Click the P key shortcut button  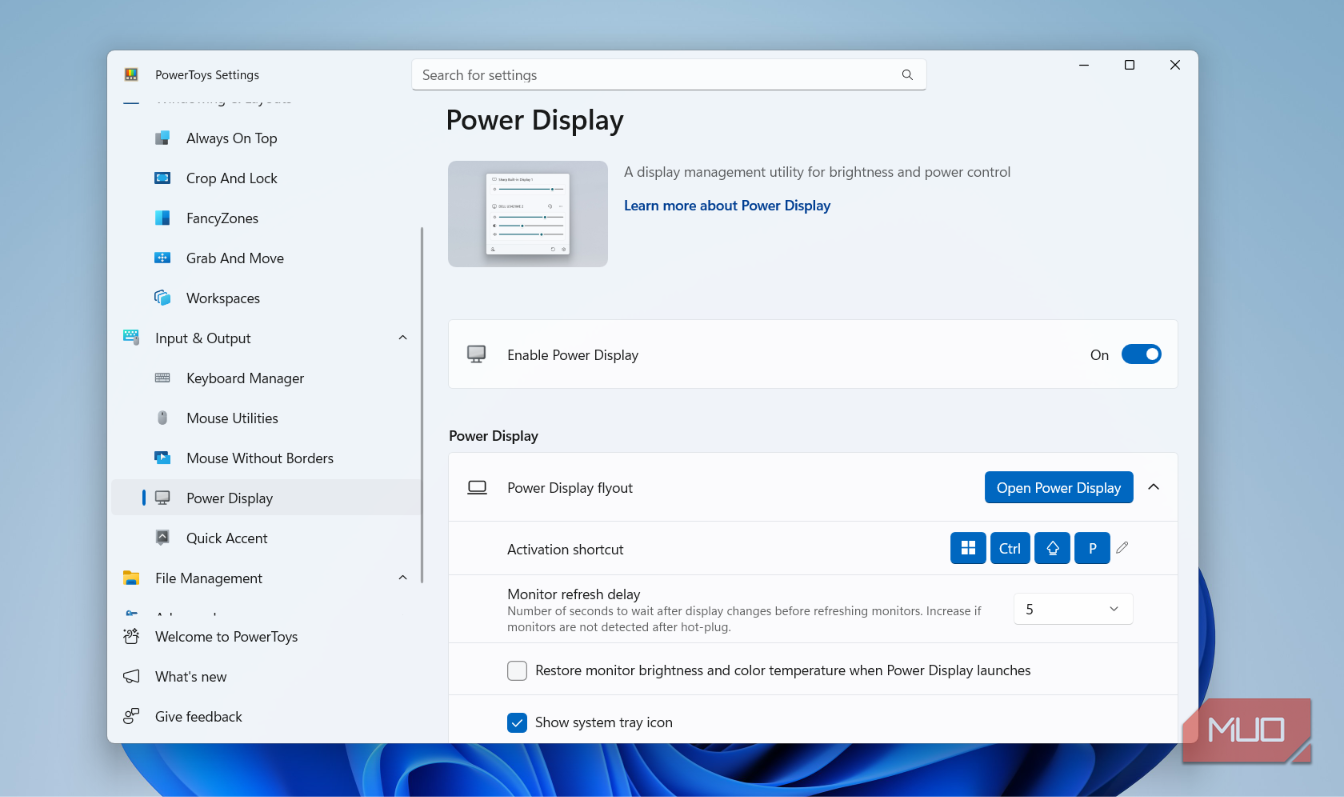pos(1092,548)
